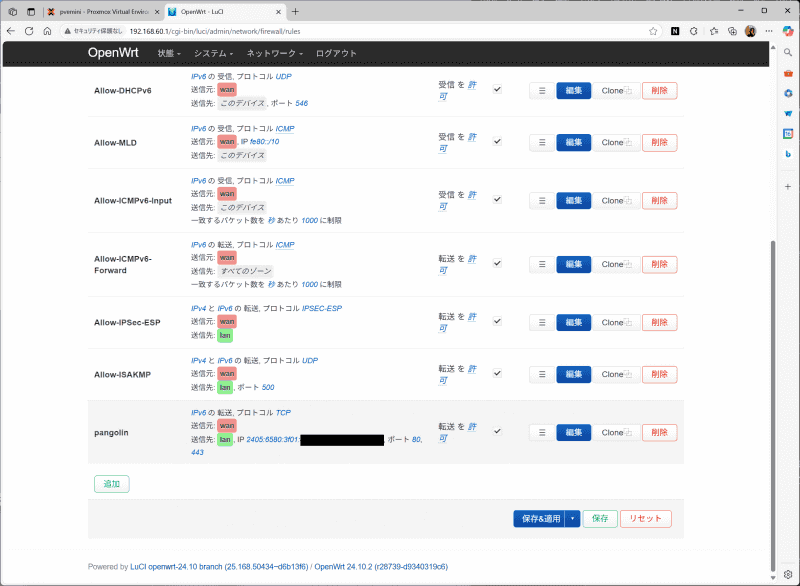Click the drag handle for Allow-ISAKMP rule

click(542, 374)
